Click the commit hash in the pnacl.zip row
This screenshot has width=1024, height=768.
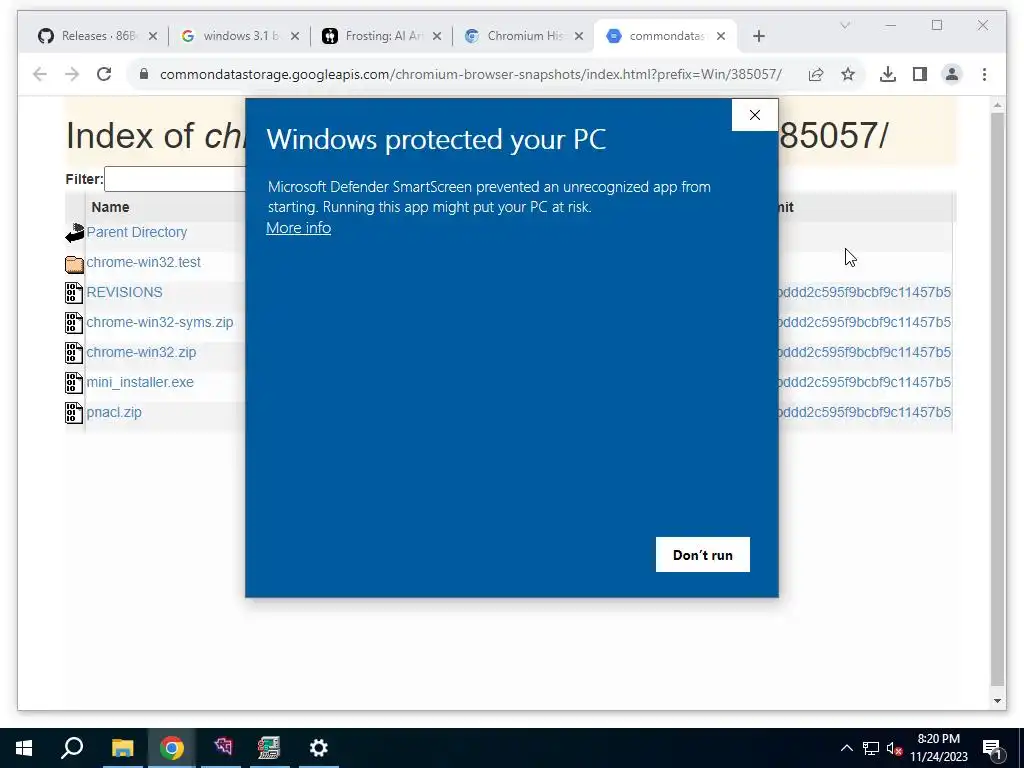(865, 413)
